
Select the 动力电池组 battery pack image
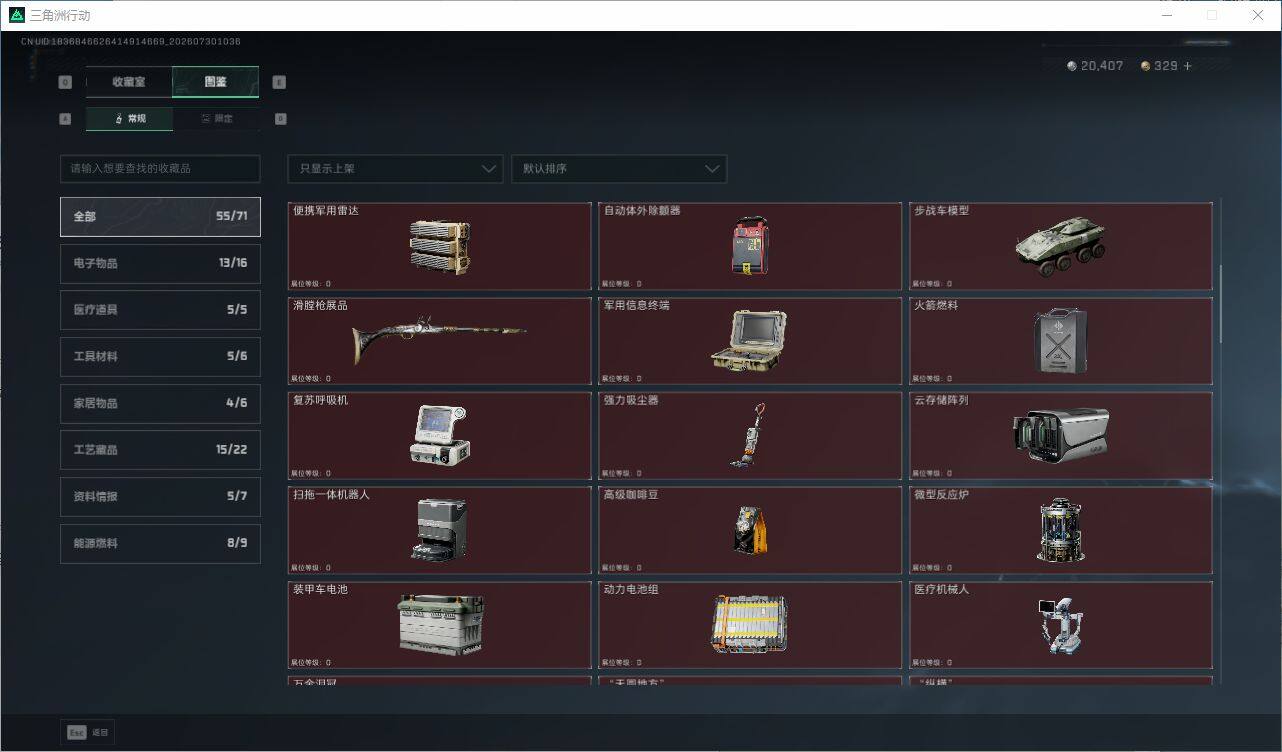tap(750, 624)
